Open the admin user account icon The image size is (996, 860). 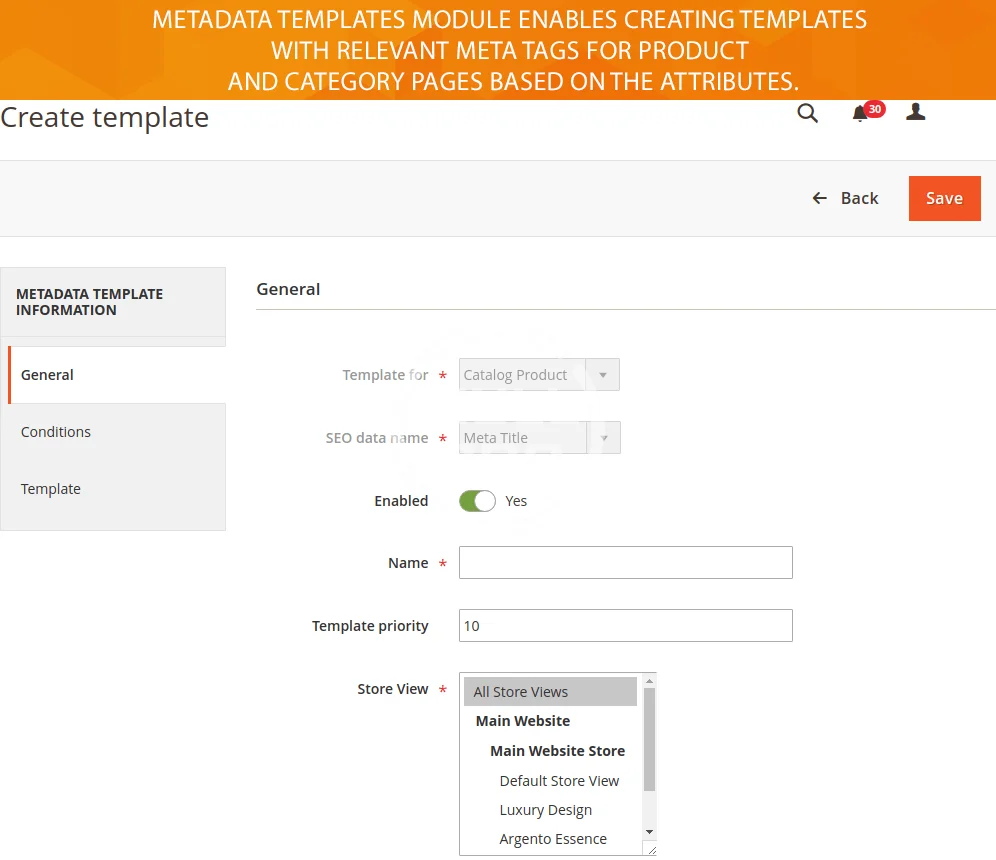pyautogui.click(x=915, y=112)
